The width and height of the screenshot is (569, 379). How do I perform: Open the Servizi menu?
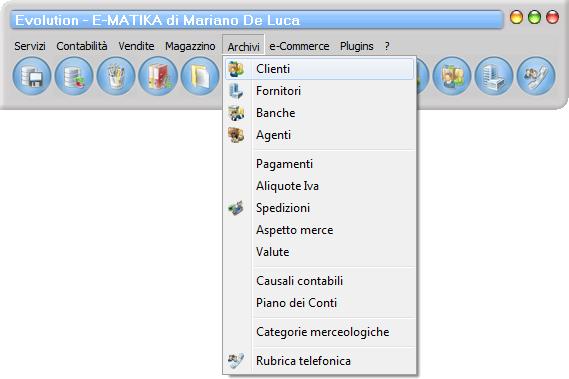[x=30, y=46]
